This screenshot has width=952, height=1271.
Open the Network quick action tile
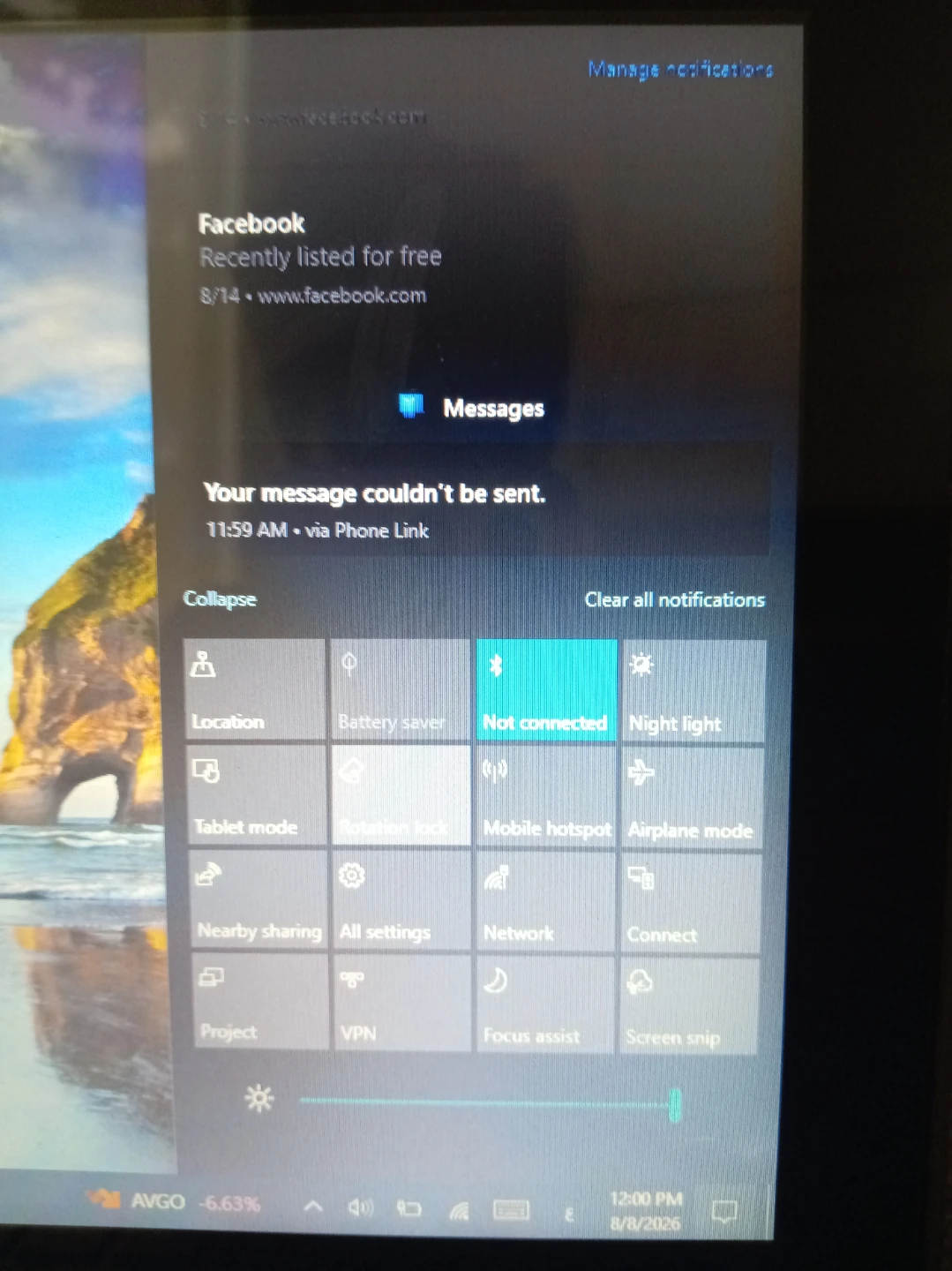(x=546, y=902)
